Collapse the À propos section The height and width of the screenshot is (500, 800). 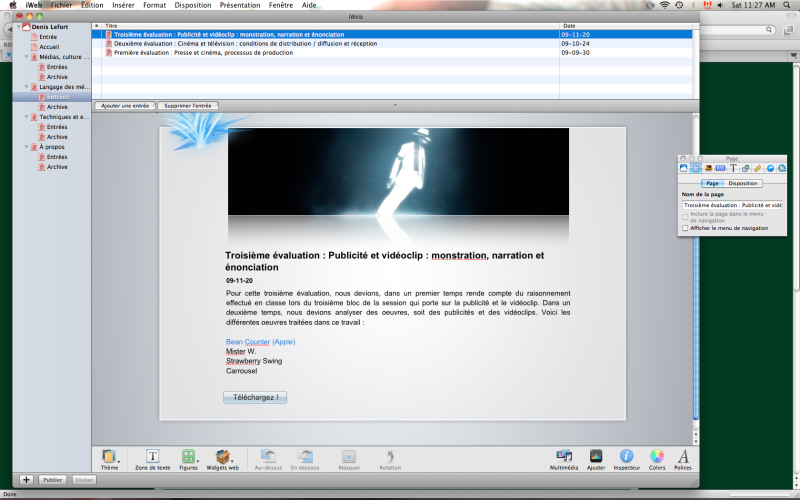(x=27, y=147)
